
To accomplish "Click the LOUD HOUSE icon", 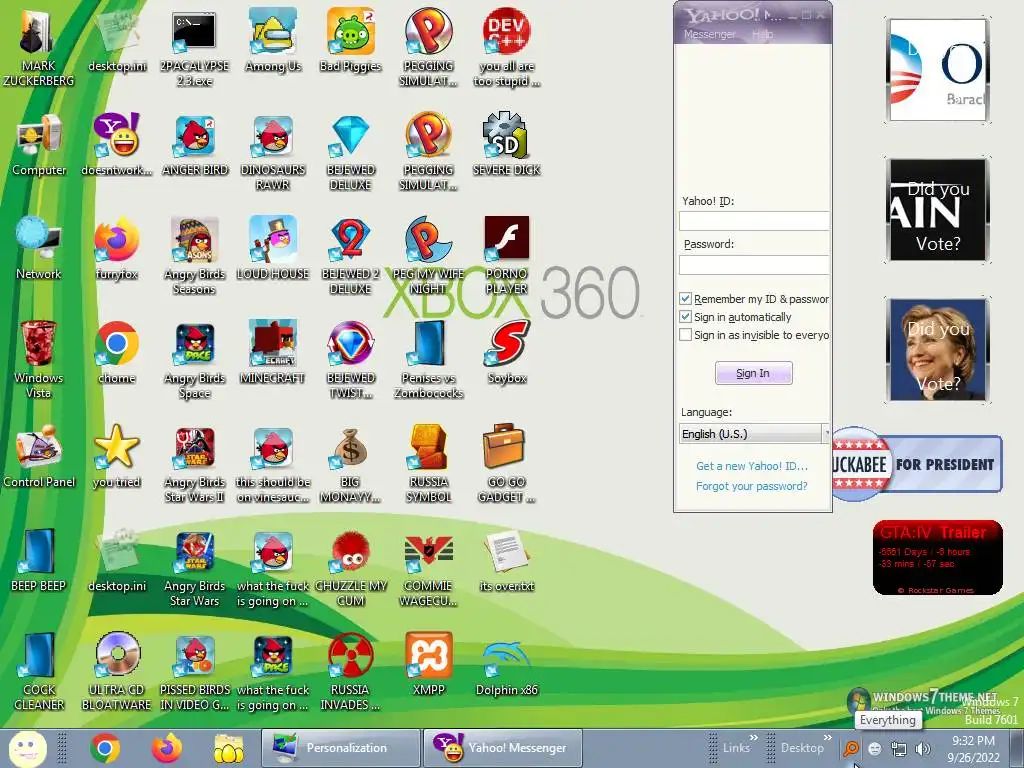I will 273,249.
